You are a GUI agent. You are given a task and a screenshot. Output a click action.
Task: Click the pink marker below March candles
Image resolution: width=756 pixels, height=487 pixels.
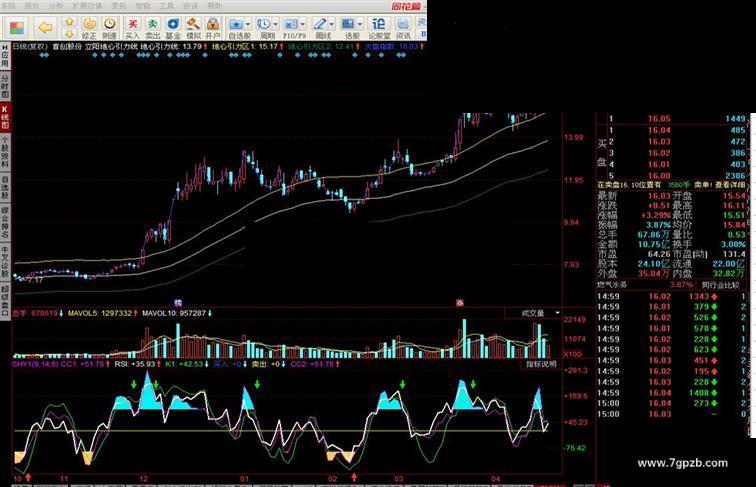pyautogui.click(x=459, y=303)
